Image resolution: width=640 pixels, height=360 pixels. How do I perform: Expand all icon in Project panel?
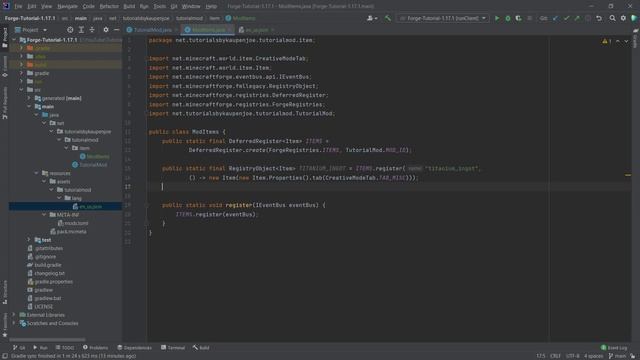(x=81, y=30)
